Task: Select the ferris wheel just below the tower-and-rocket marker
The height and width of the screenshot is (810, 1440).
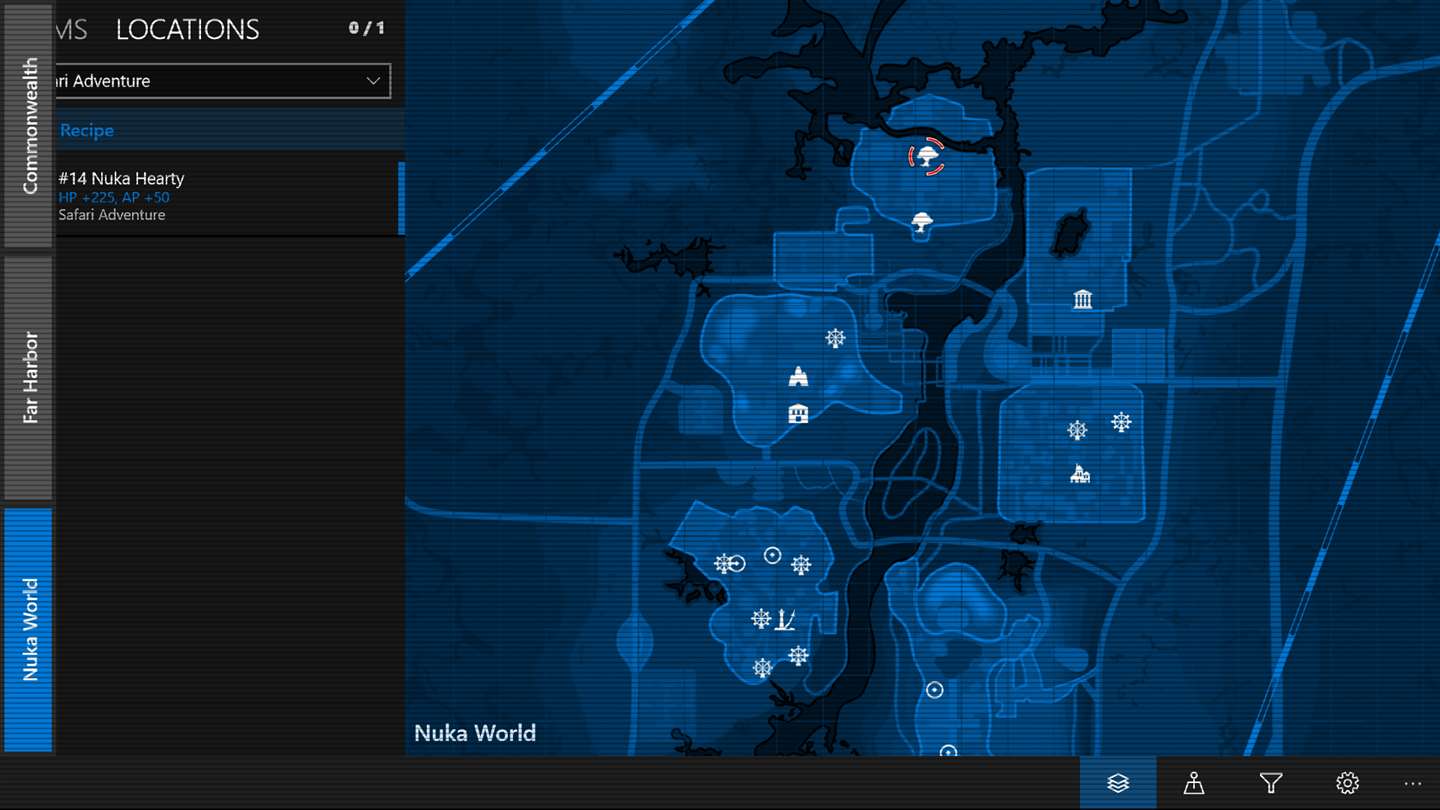Action: (798, 656)
